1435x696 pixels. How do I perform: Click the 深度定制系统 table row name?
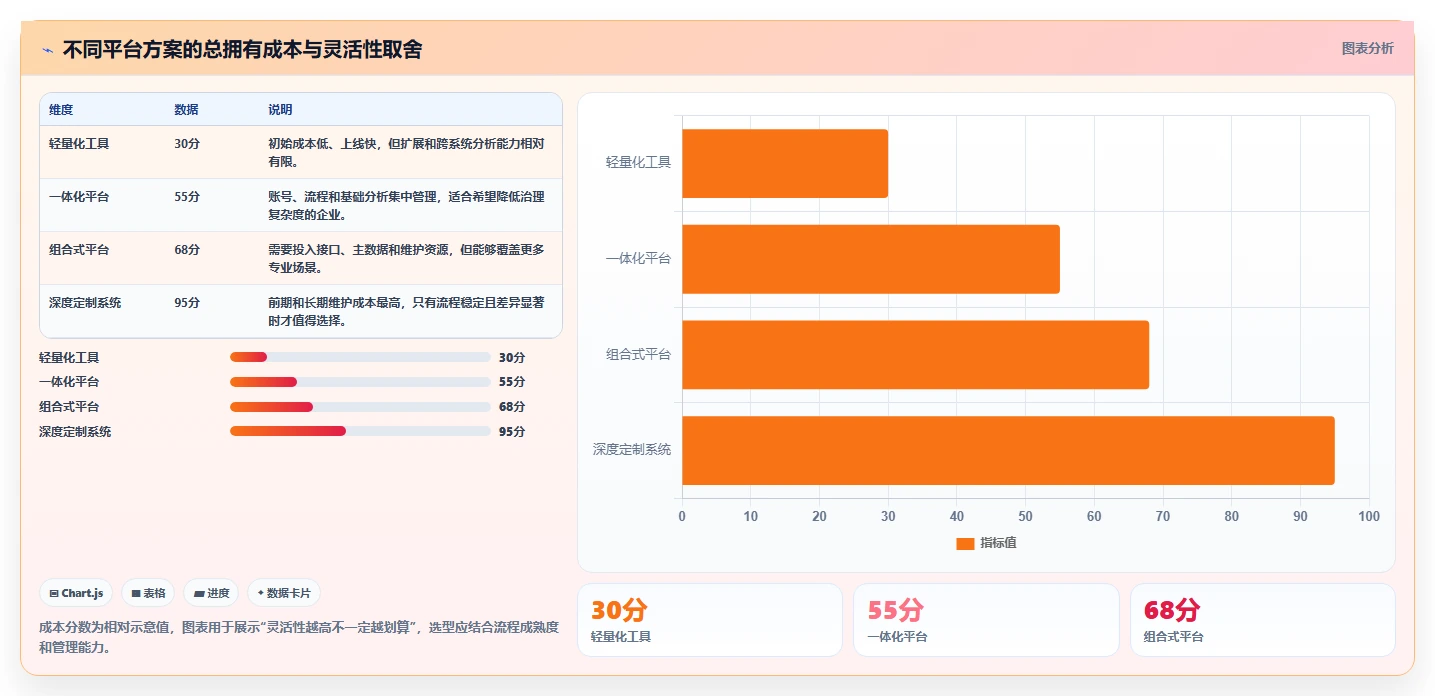click(x=85, y=302)
